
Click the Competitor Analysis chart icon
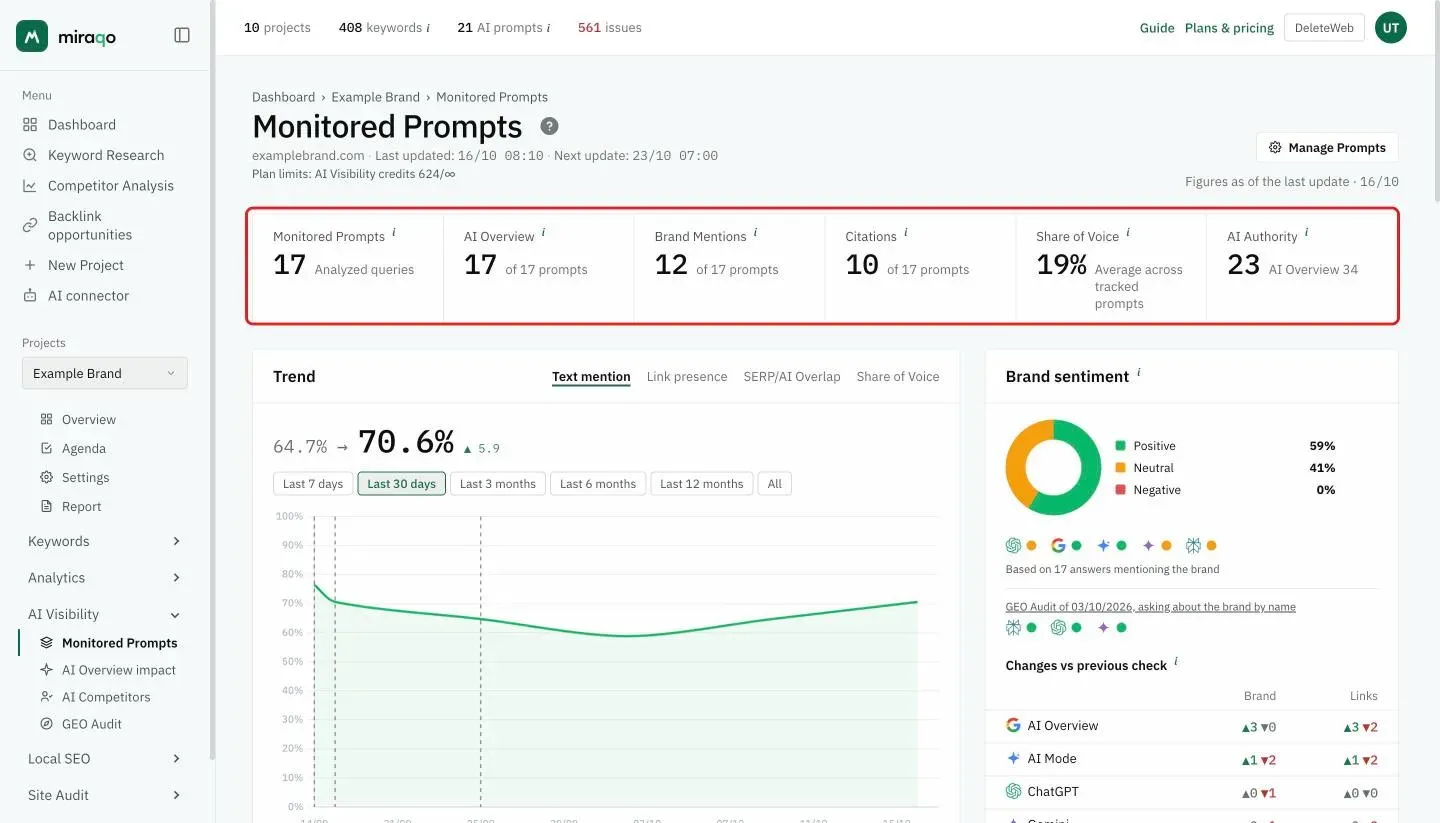[30, 186]
